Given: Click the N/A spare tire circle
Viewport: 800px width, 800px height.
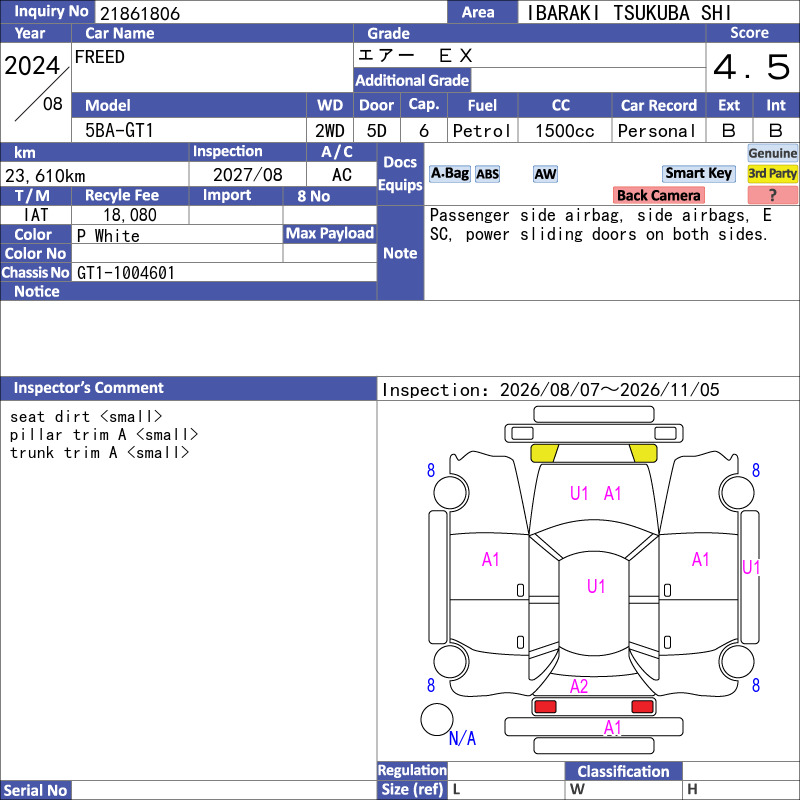Looking at the screenshot, I should (x=437, y=719).
